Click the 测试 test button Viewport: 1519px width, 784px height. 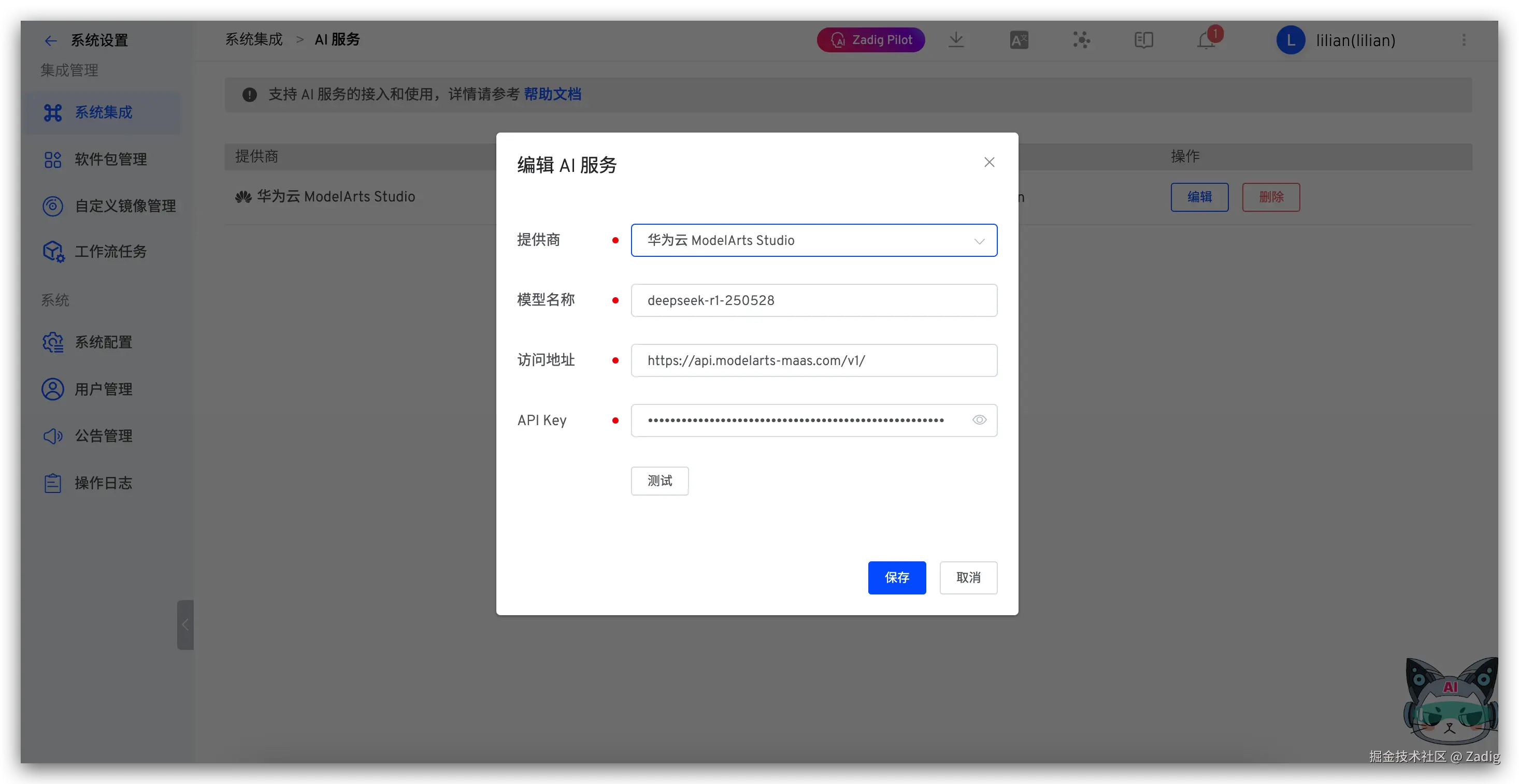[x=660, y=481]
